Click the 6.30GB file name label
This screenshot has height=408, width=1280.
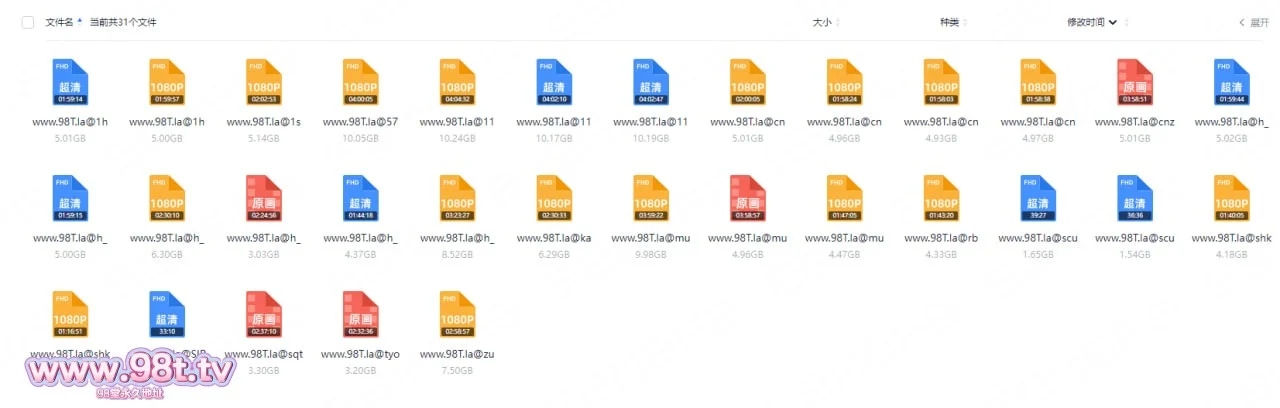click(x=166, y=238)
